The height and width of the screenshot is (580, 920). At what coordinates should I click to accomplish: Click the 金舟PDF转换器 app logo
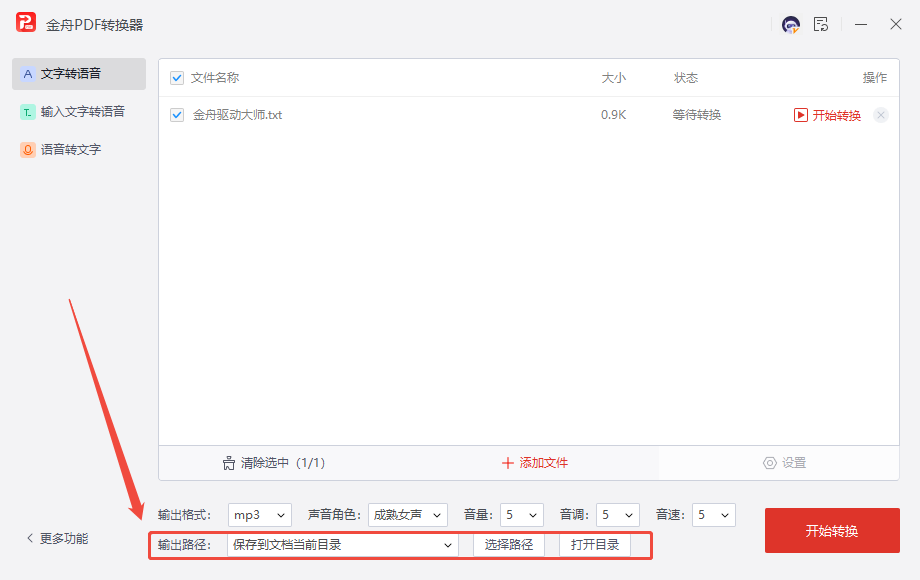[x=26, y=23]
